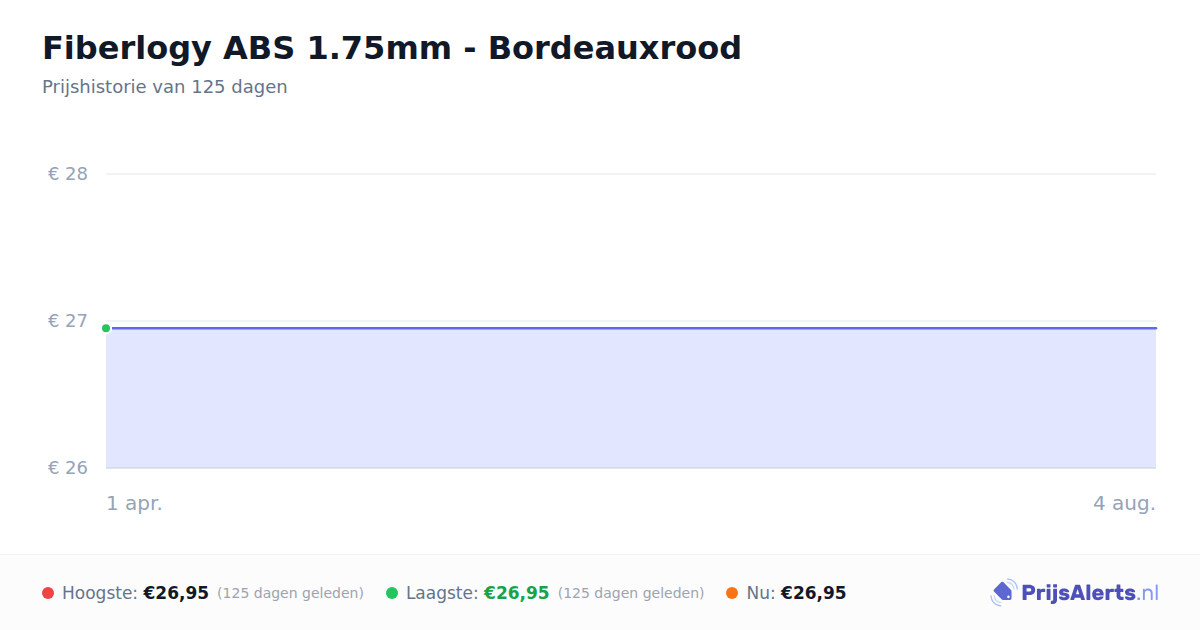Click the Laagste €26,95 green price value
This screenshot has width=1200, height=630.
click(516, 593)
